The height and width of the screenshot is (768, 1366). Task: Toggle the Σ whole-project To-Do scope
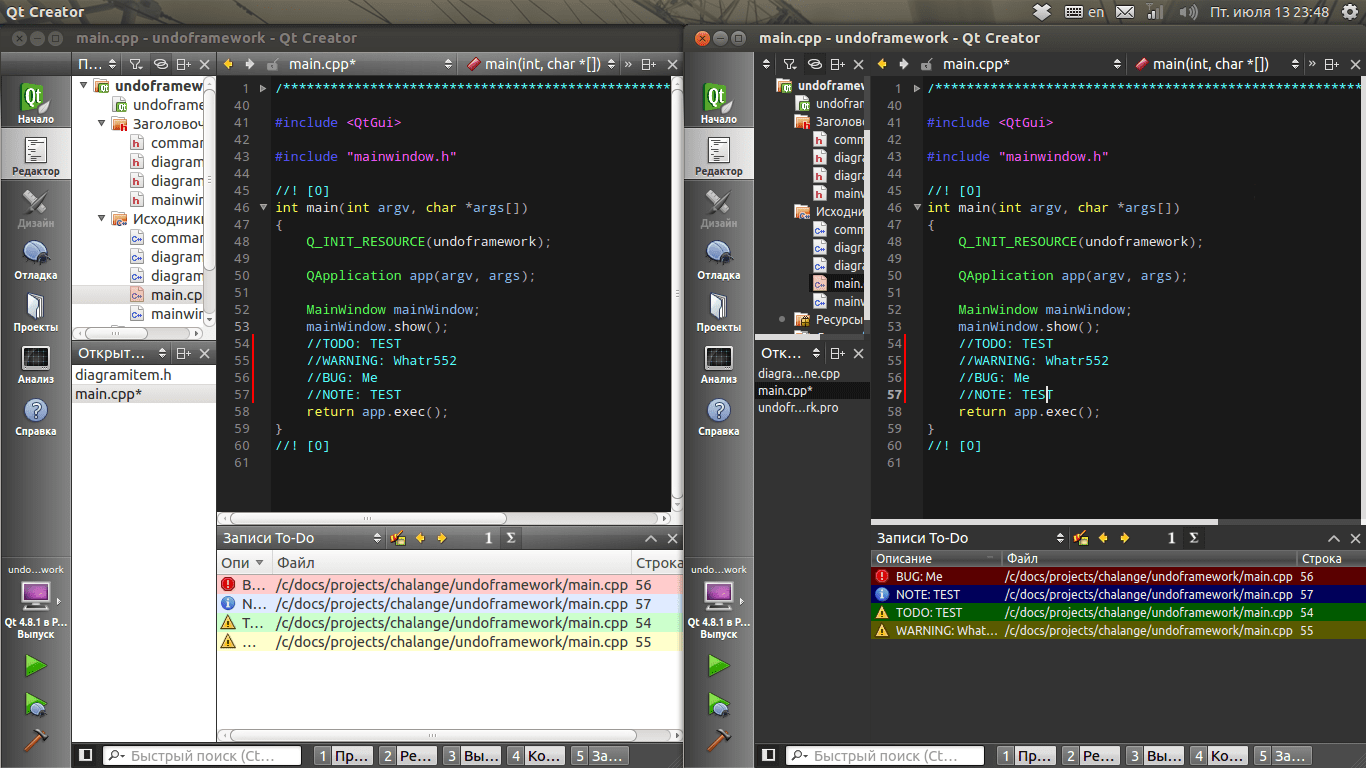(510, 537)
